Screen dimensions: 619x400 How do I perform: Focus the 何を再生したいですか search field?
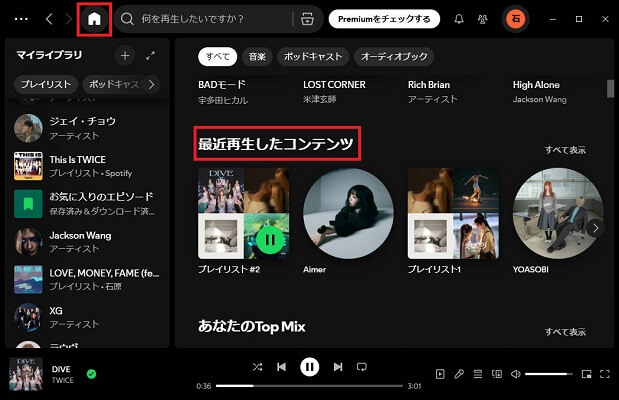click(213, 19)
